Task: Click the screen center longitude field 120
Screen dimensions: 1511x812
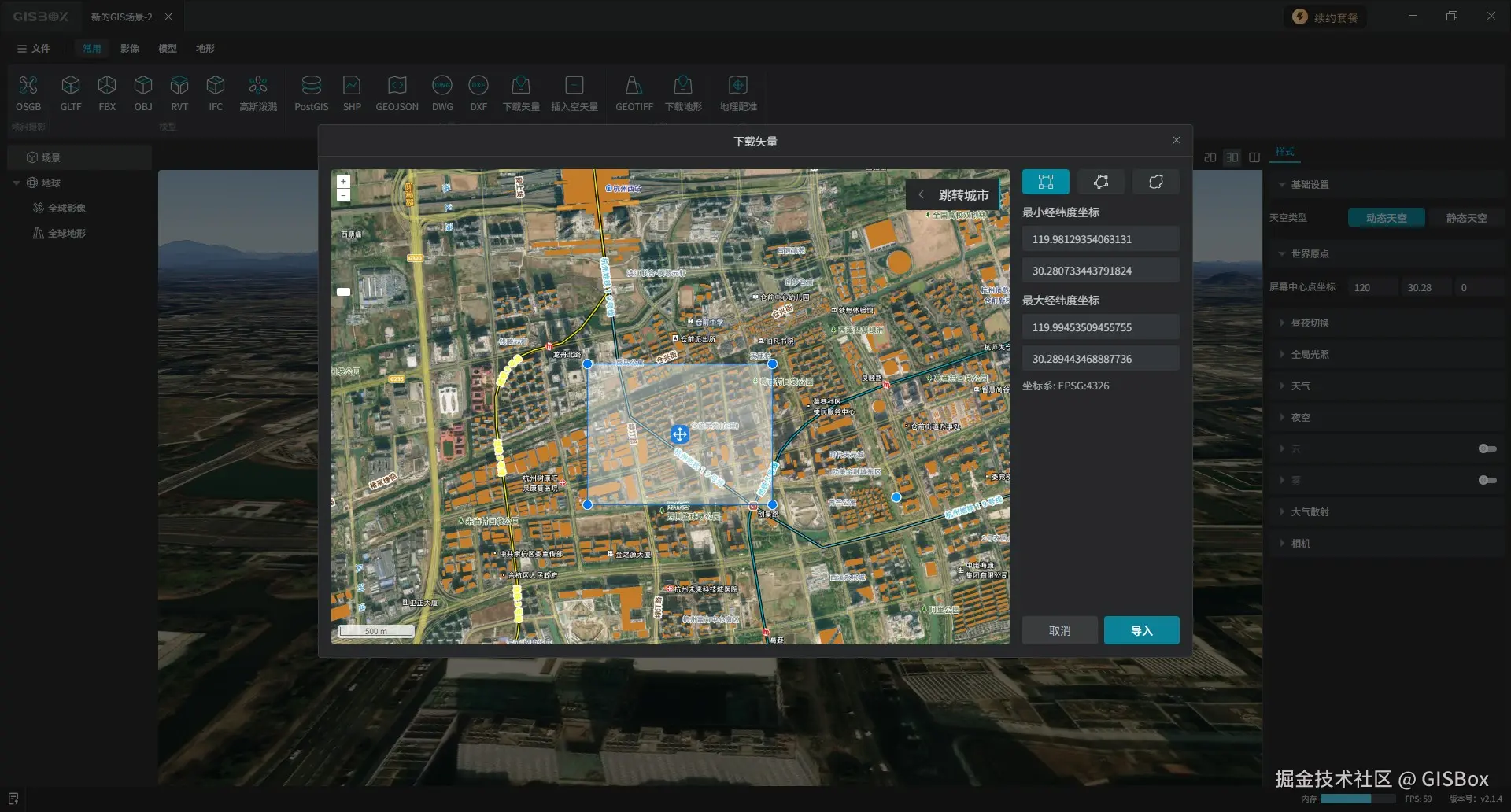Action: tap(1372, 287)
